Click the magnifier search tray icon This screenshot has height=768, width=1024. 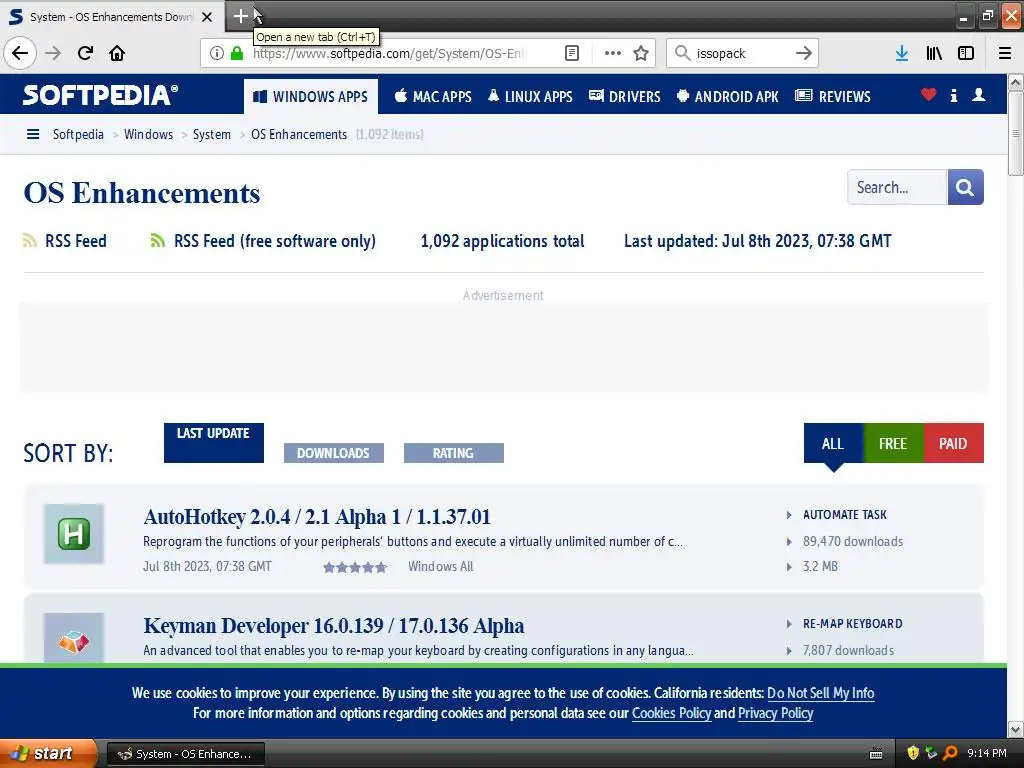[x=950, y=753]
